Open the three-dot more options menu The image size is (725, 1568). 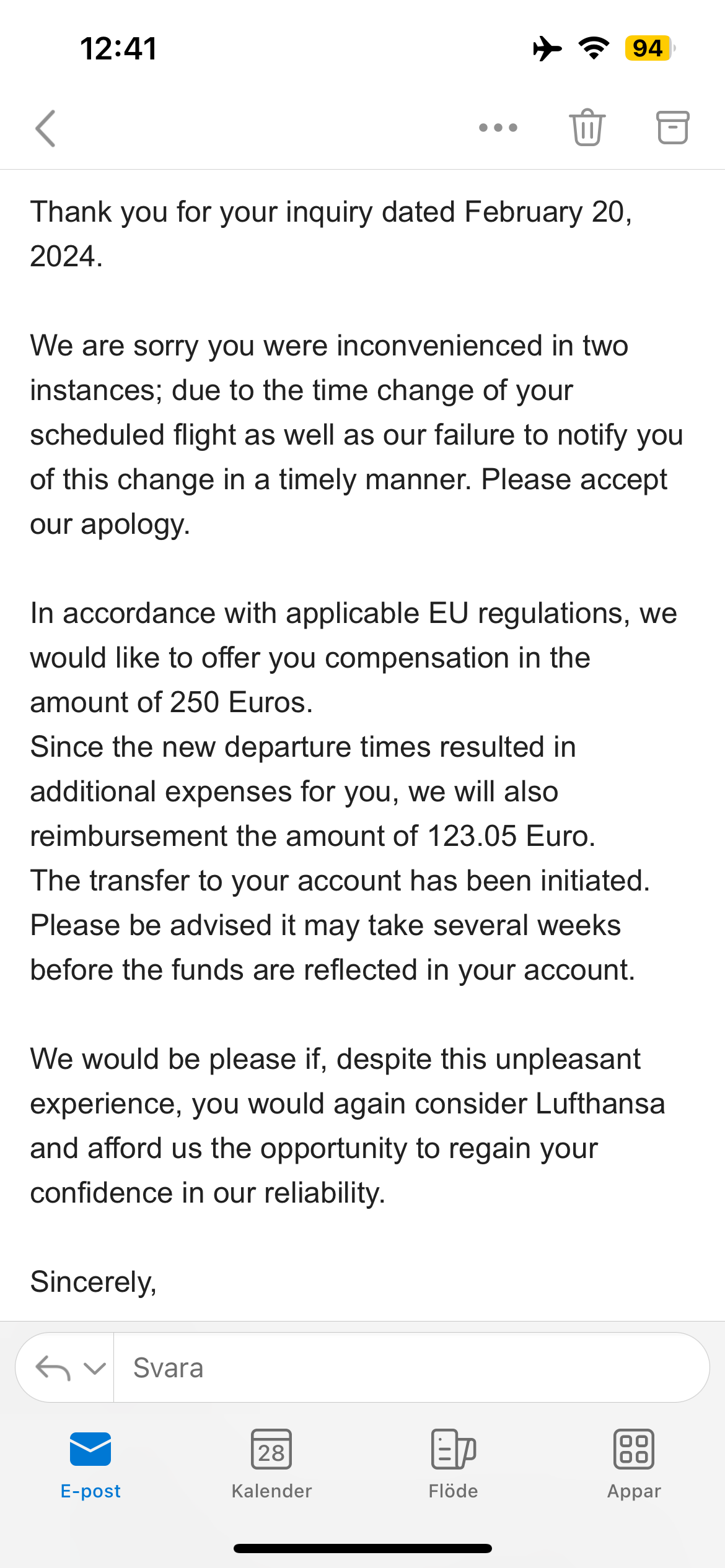[x=498, y=128]
